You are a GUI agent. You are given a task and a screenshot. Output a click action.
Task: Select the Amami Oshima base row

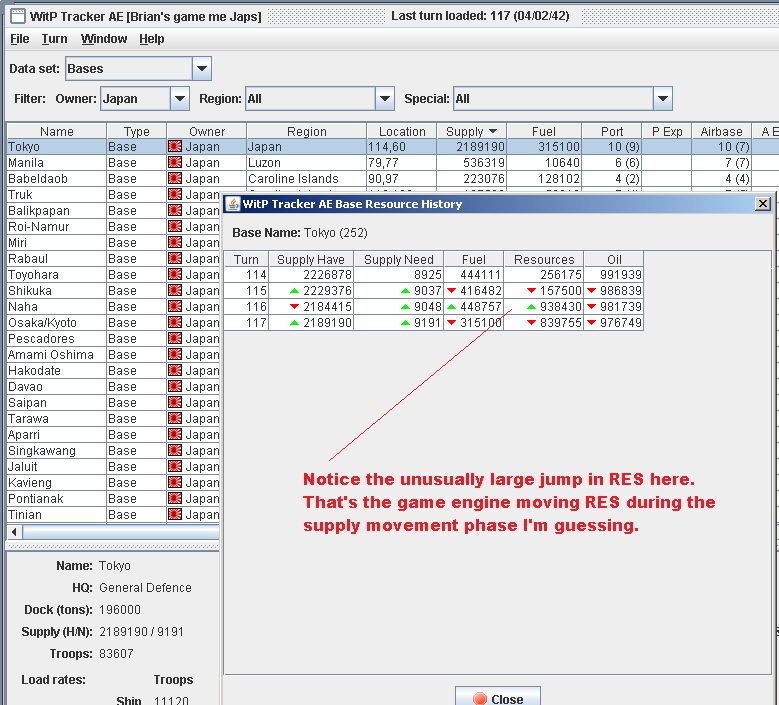[113, 355]
